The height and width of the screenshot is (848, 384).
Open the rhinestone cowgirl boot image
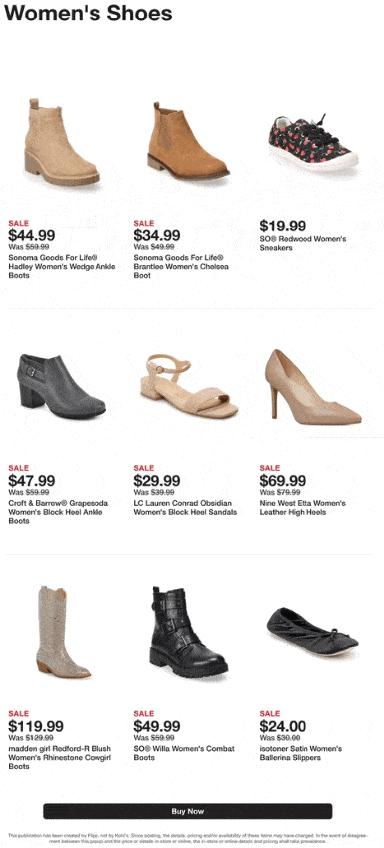click(61, 632)
